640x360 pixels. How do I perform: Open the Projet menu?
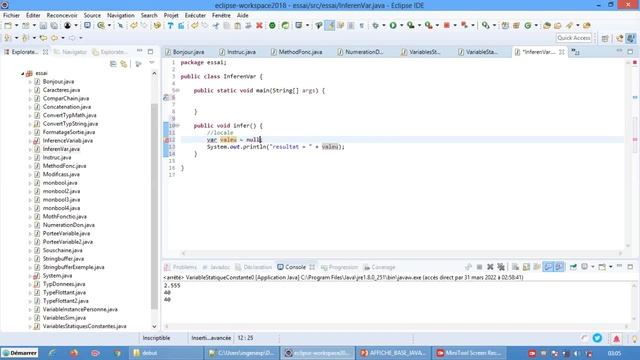(x=171, y=15)
